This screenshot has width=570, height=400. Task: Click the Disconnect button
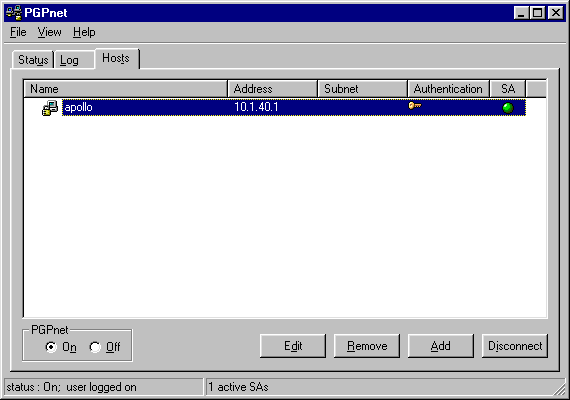coord(515,346)
